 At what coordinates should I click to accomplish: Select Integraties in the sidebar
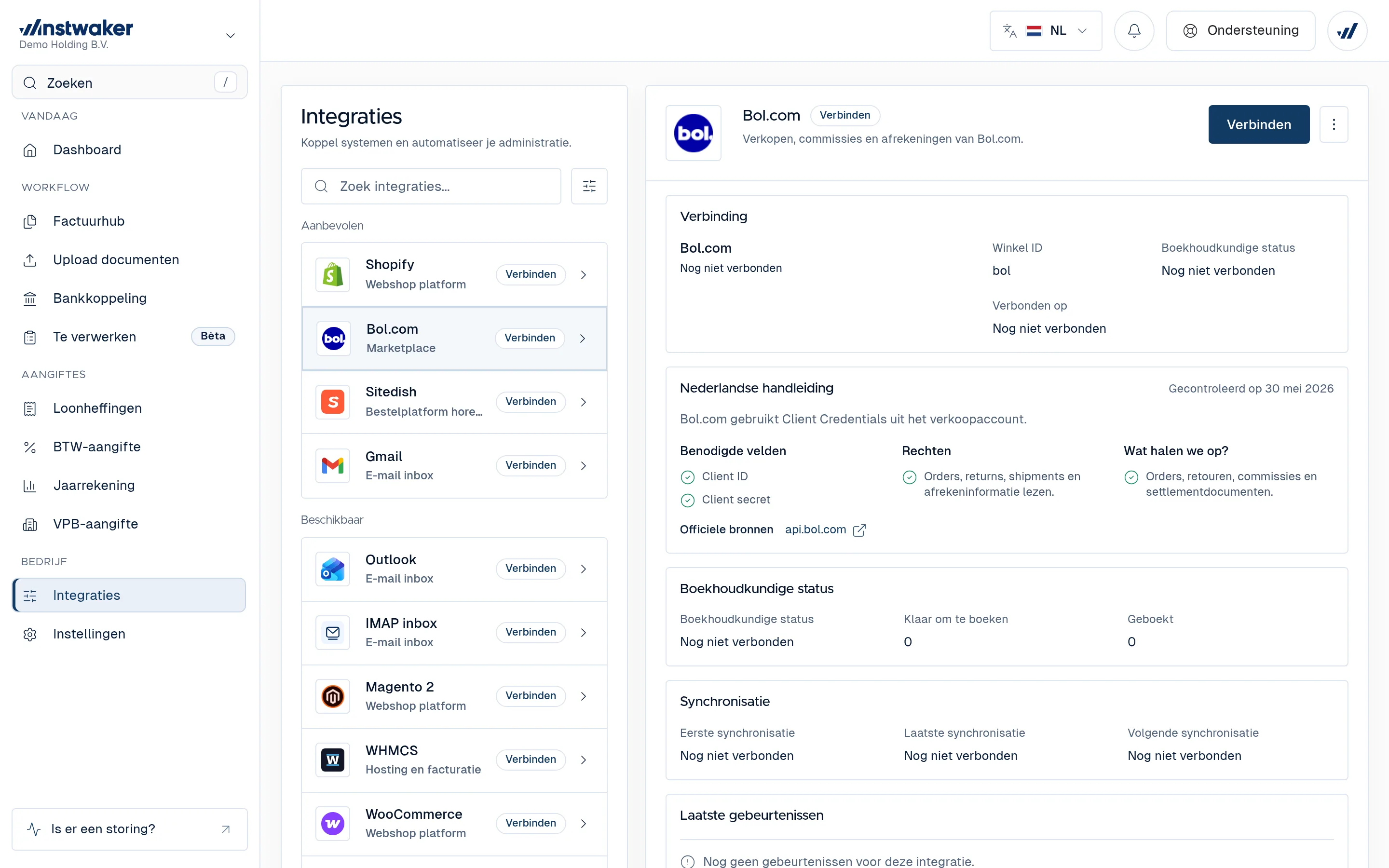coord(129,596)
